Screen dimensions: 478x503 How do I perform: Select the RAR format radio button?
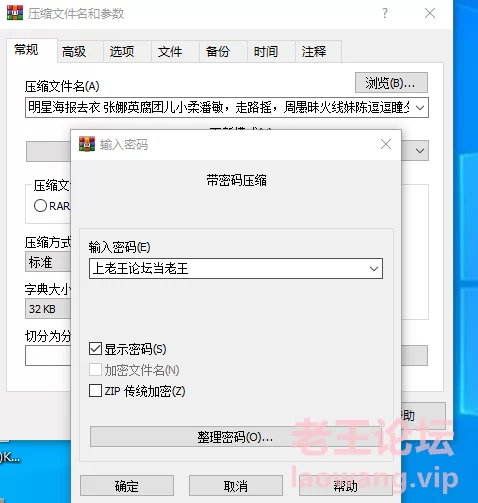40,206
